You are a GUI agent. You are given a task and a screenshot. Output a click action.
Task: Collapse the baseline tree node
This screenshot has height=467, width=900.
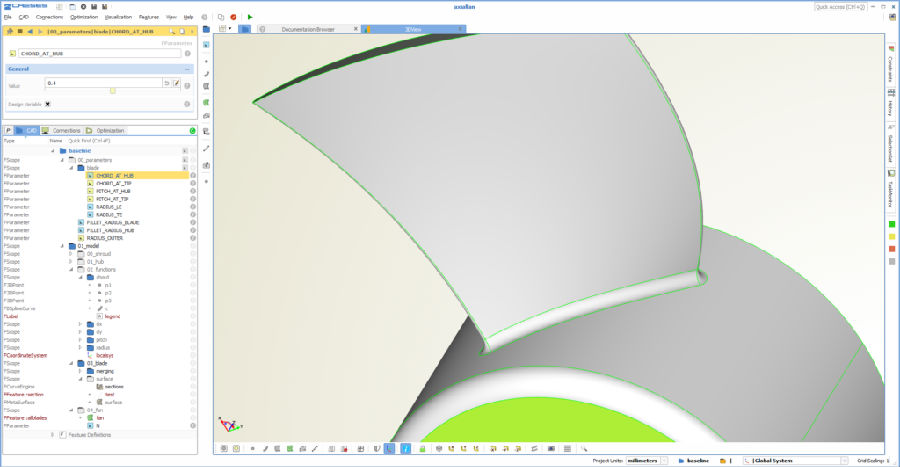(53, 151)
